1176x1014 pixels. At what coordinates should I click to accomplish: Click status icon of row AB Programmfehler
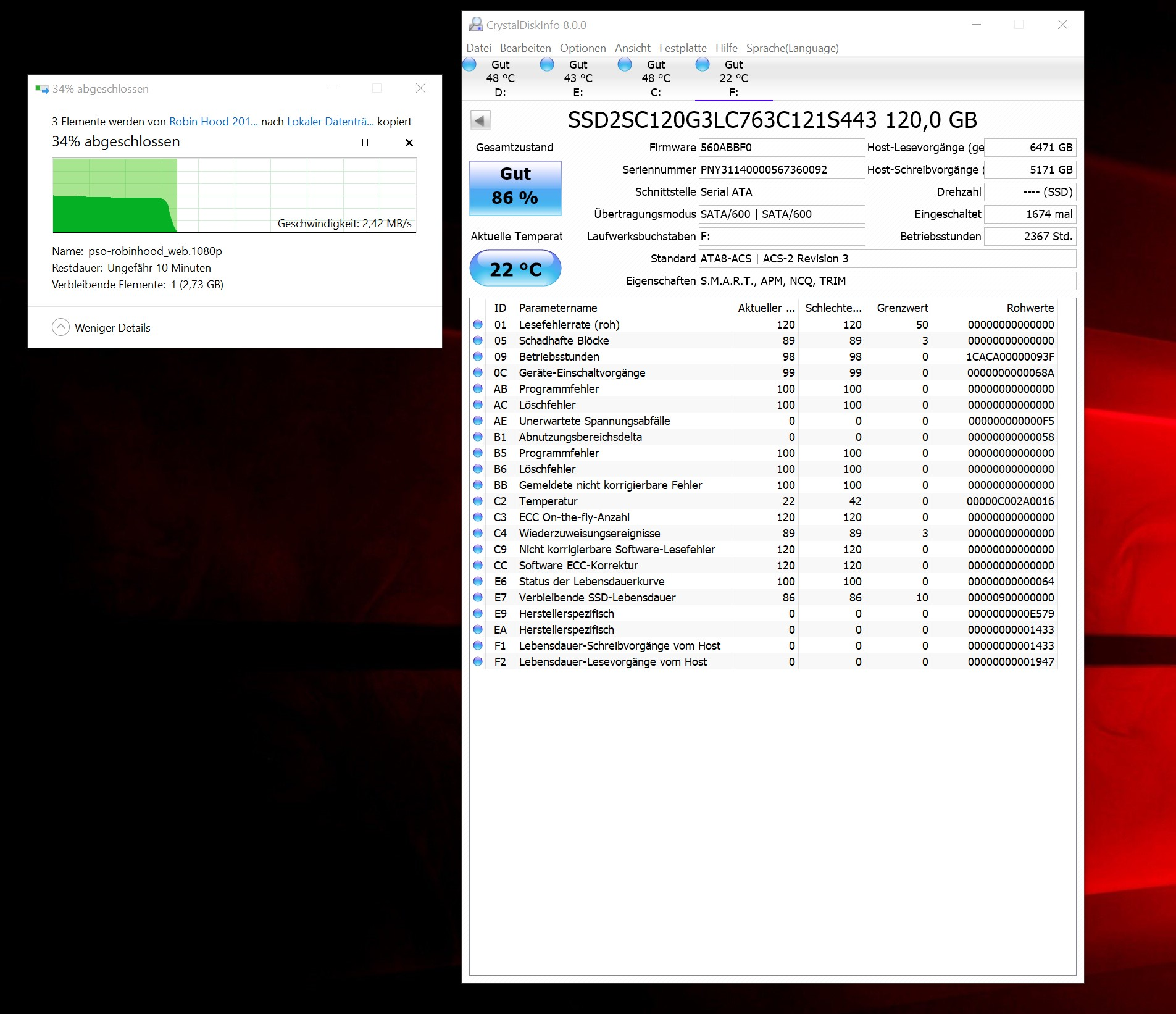(478, 388)
